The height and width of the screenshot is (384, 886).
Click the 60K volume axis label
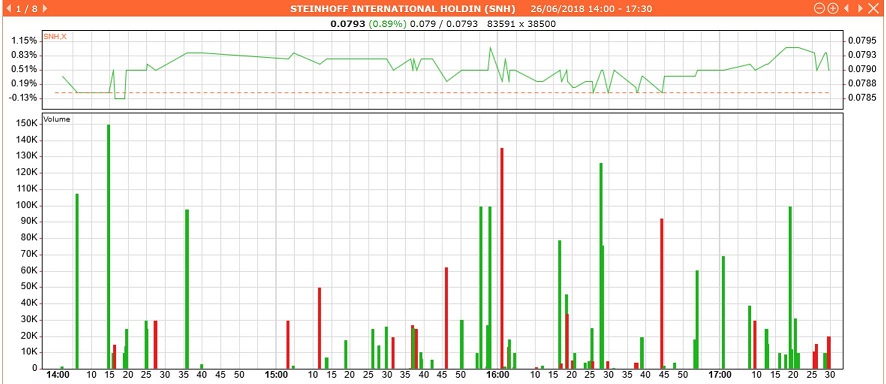[28, 270]
